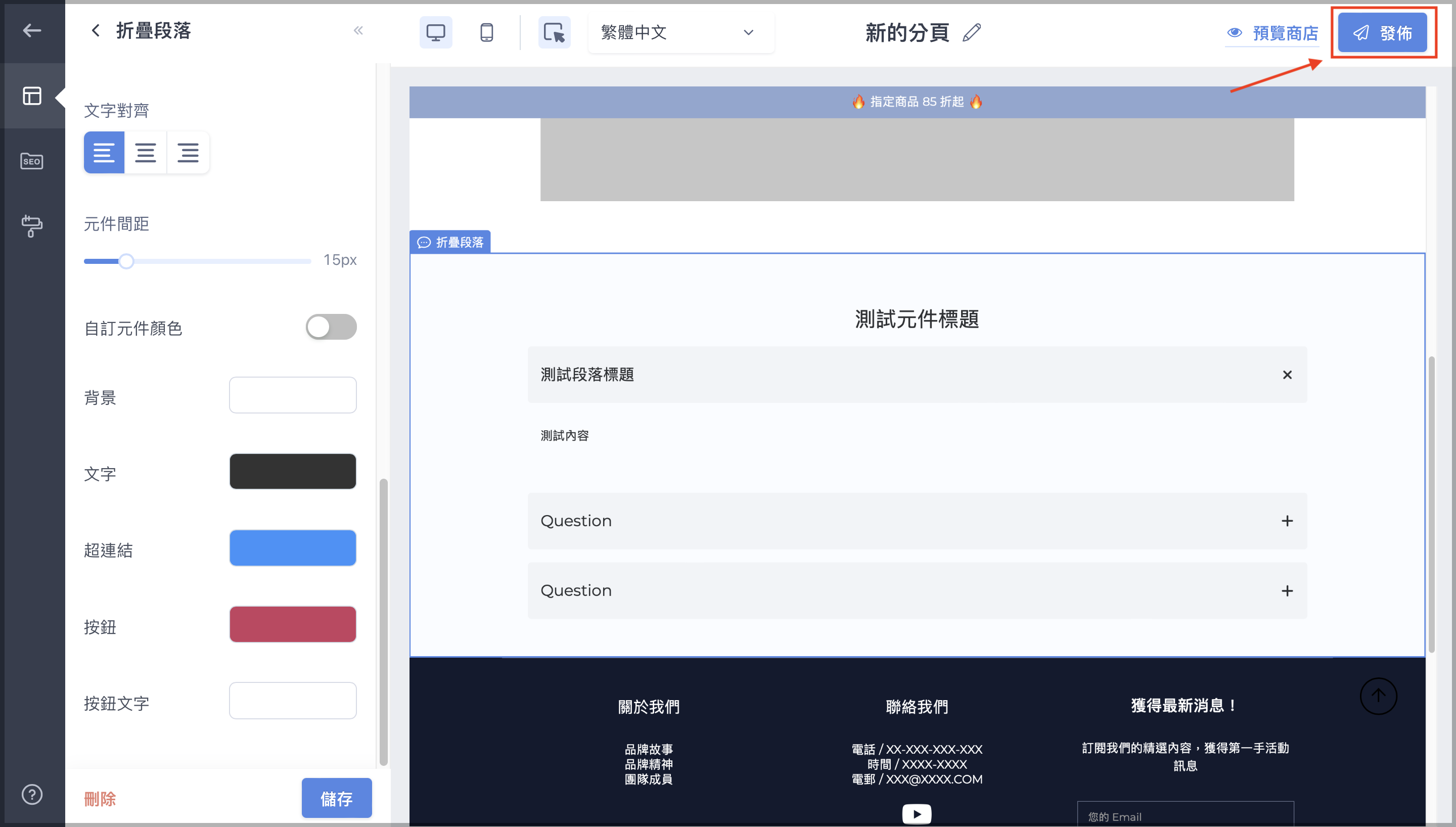
Task: Open the SEO settings sidebar icon
Action: point(32,161)
